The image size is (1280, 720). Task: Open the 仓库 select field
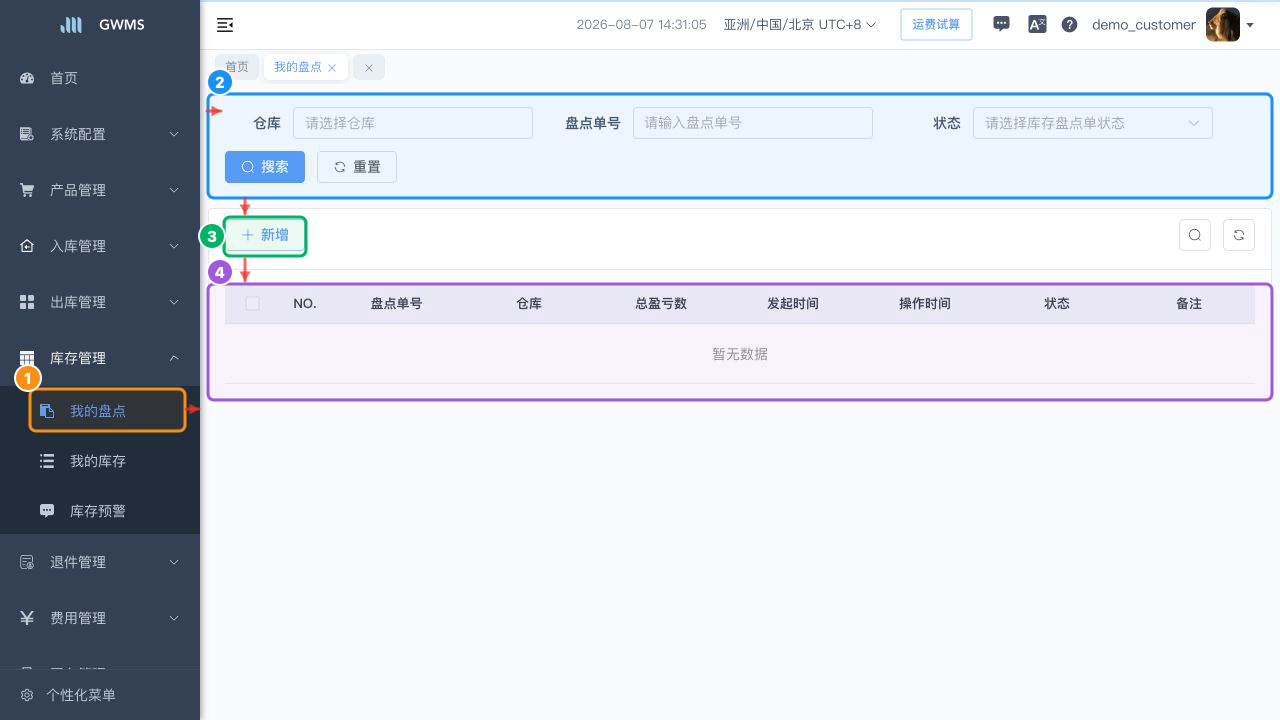tap(413, 123)
